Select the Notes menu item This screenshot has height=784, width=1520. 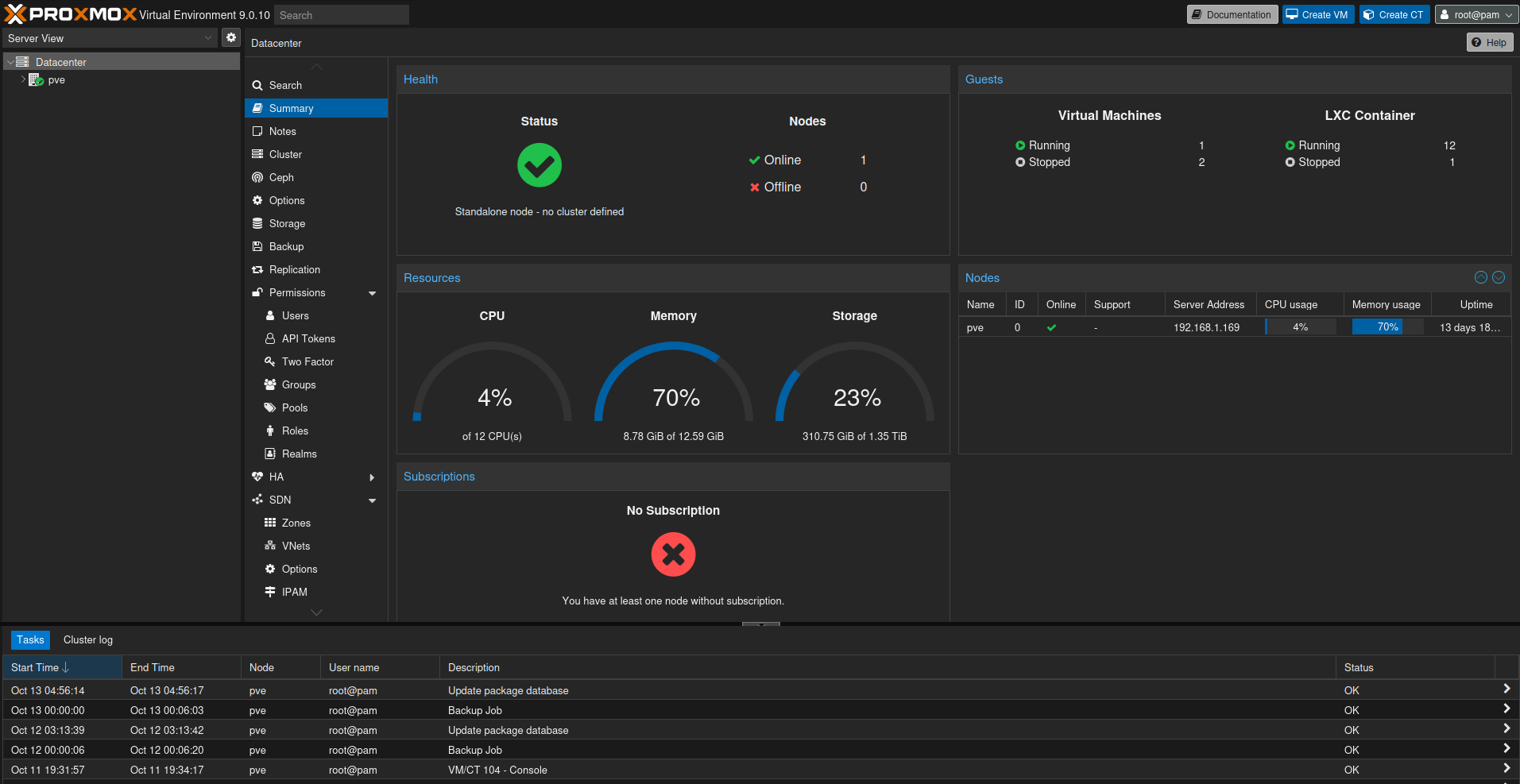282,131
